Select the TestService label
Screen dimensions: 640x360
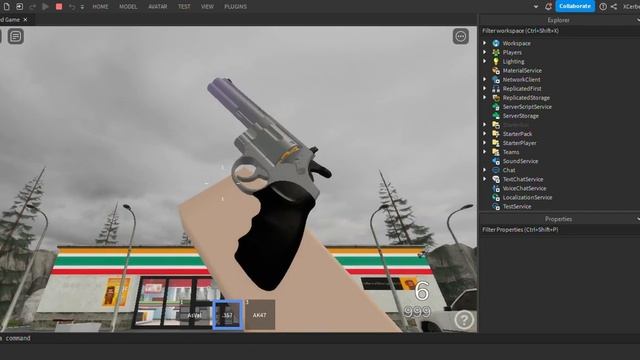click(x=517, y=207)
